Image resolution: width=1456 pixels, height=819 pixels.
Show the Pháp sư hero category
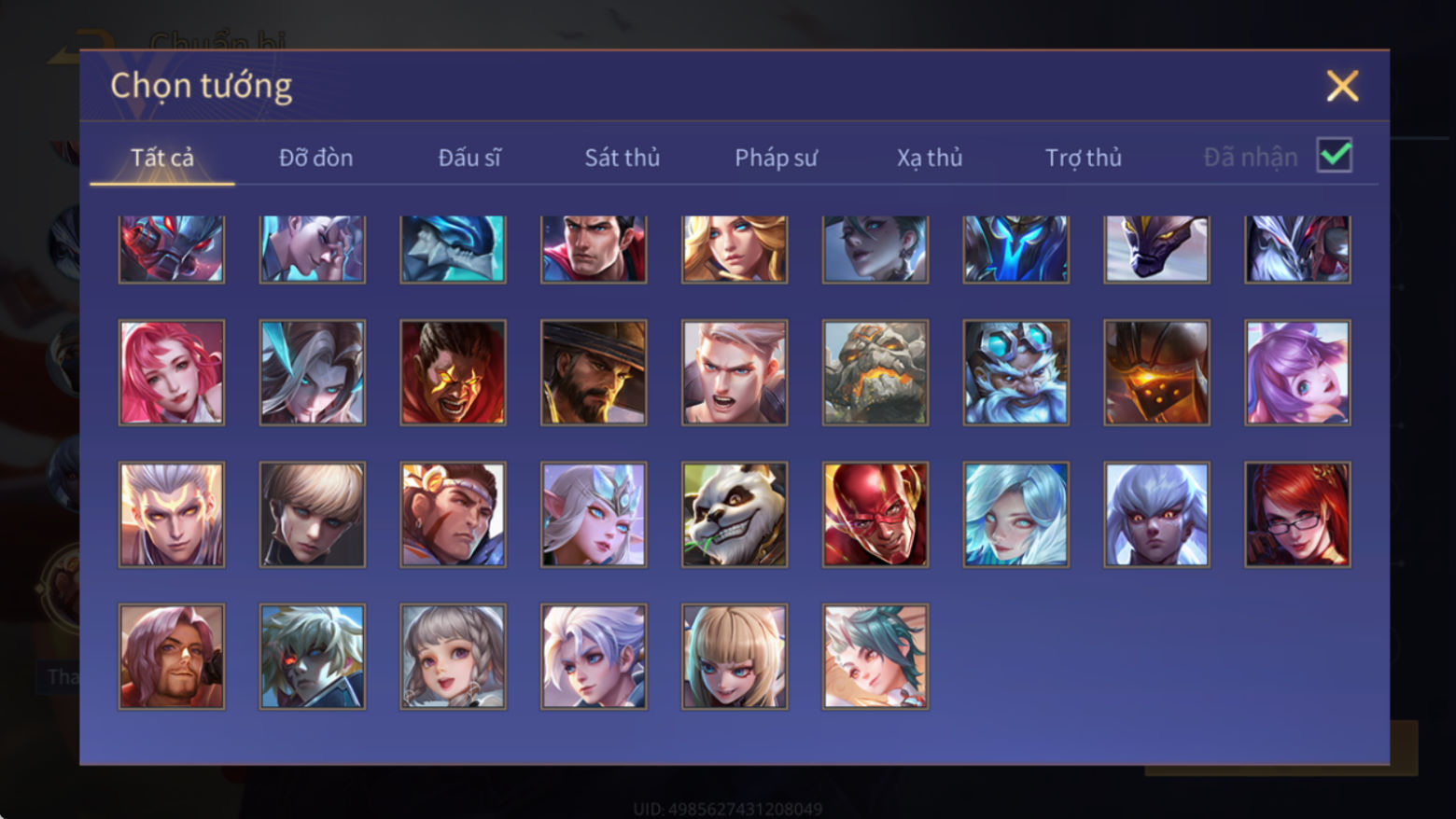776,158
